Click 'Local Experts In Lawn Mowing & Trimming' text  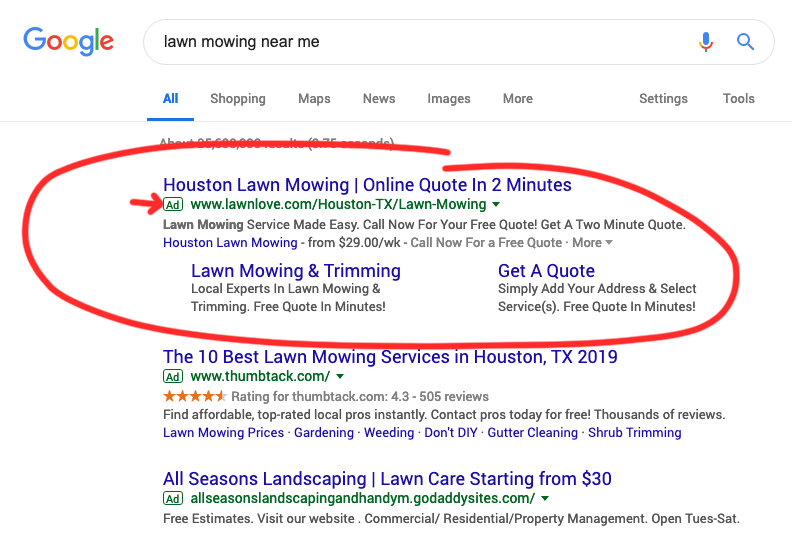point(288,297)
